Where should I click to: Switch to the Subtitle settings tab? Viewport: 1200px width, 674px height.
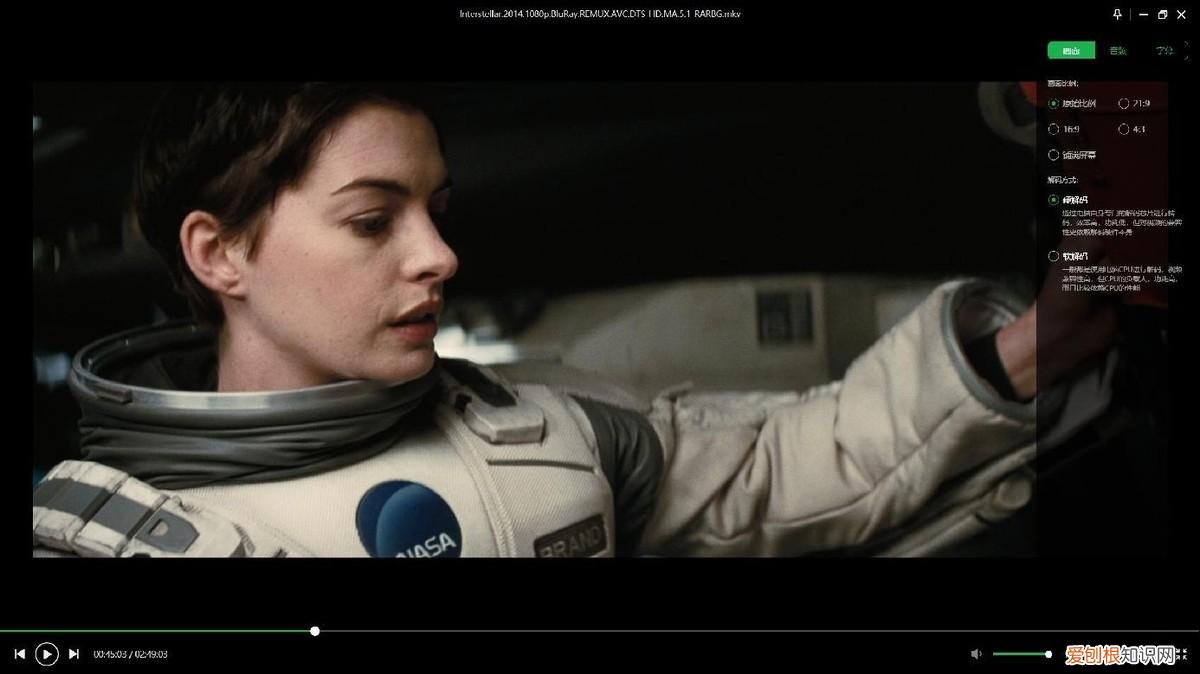tap(1164, 50)
